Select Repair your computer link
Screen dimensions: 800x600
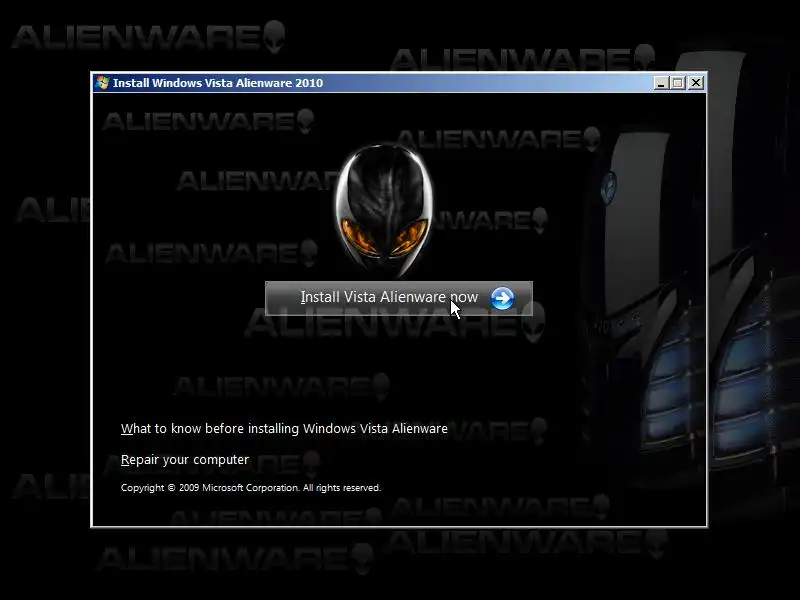coord(185,460)
